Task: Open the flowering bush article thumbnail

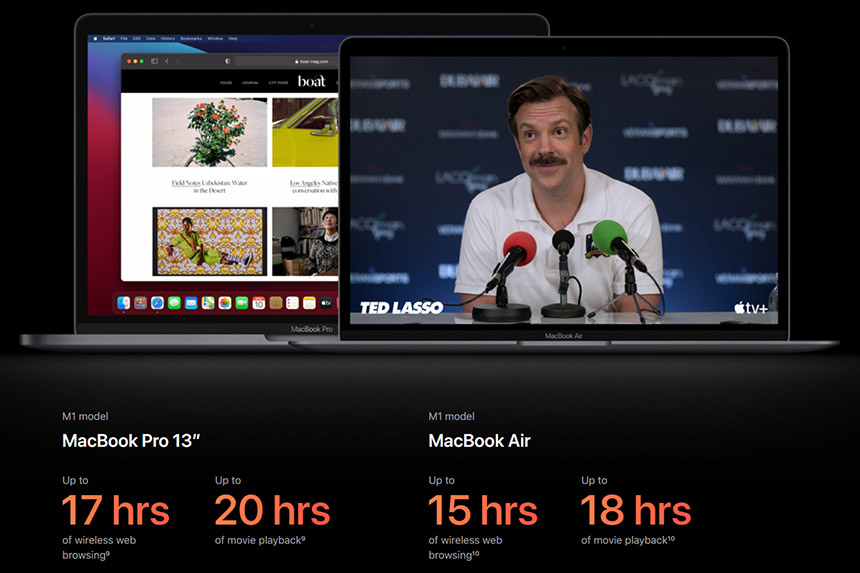Action: 210,132
